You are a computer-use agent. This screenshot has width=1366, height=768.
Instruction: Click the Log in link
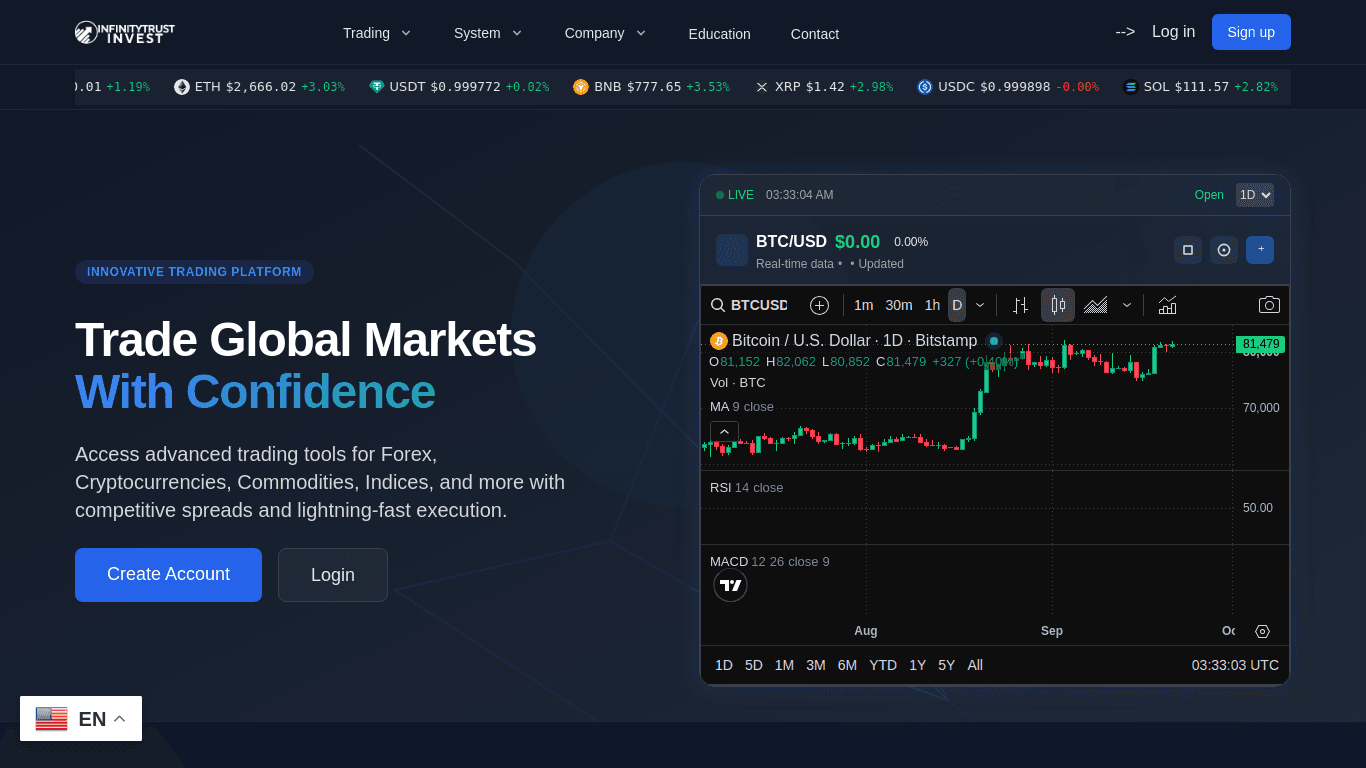(1173, 32)
